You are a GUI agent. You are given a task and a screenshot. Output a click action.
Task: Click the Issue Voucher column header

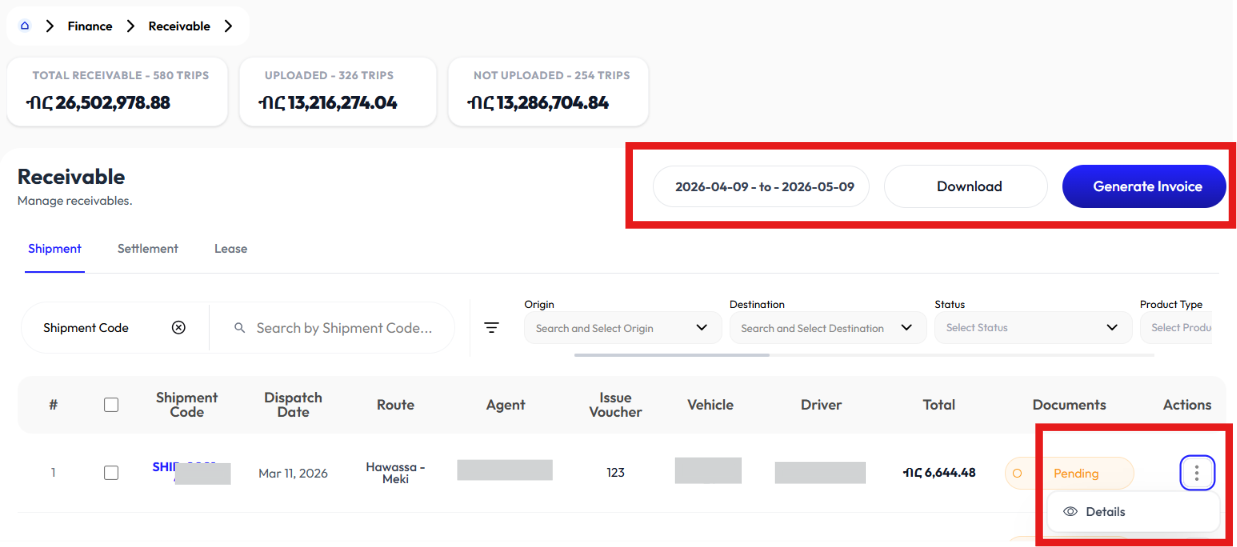click(x=615, y=405)
